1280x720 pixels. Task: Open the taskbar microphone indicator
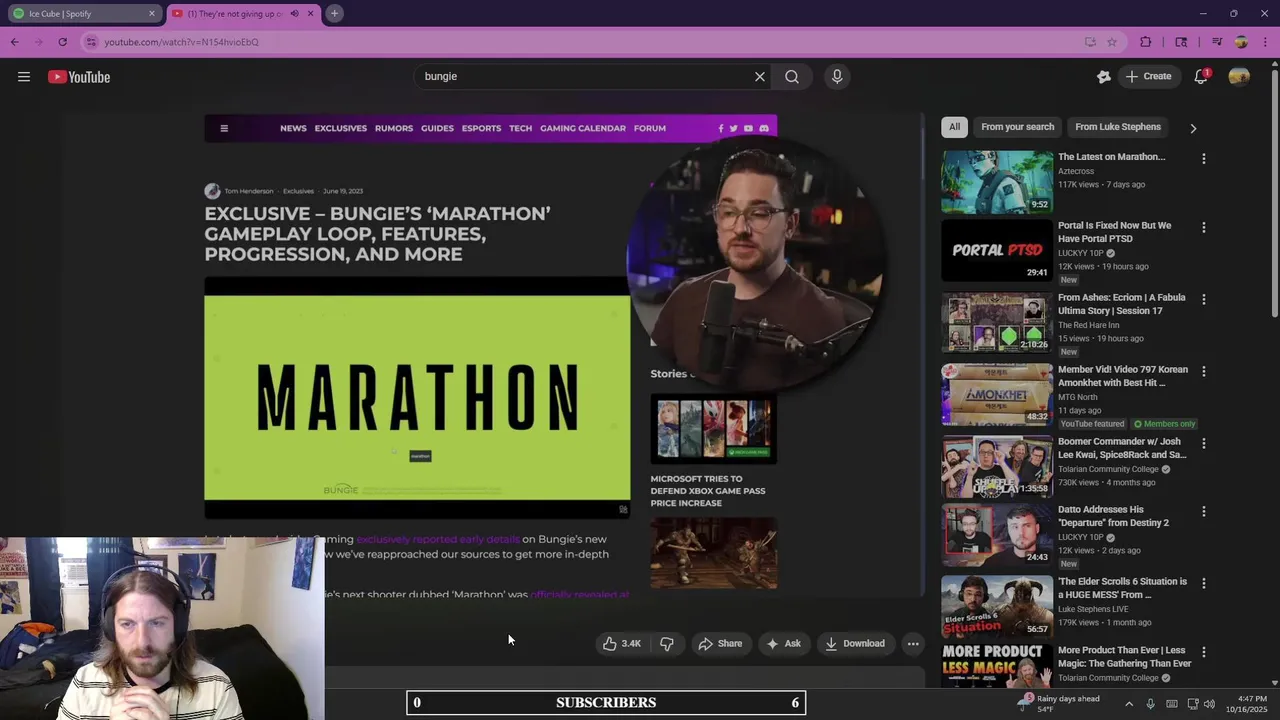click(x=1151, y=704)
